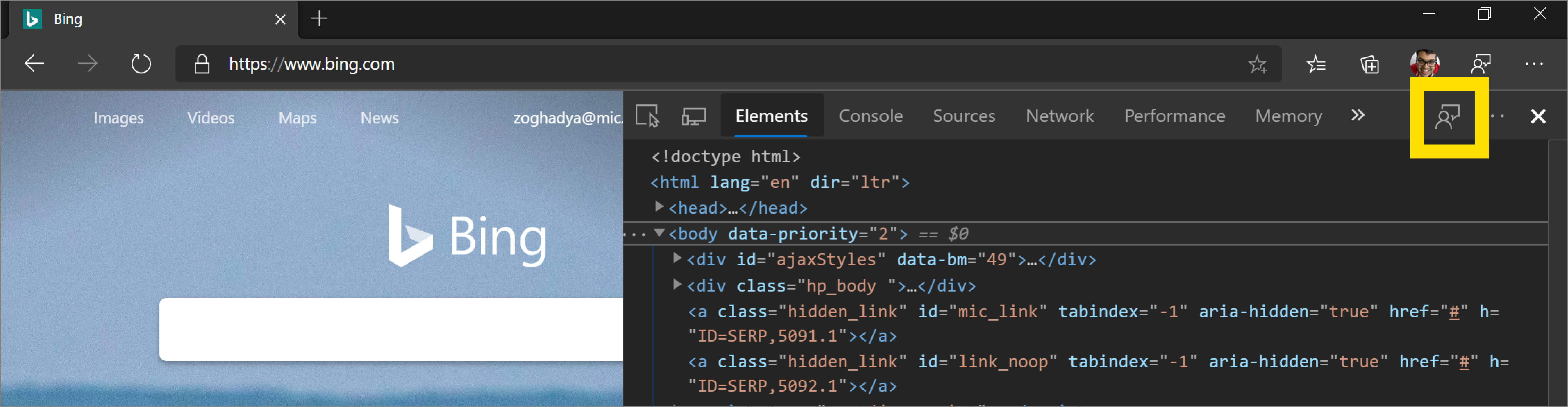This screenshot has width=1568, height=407.
Task: Show hidden DevTools panels via chevron
Action: [x=1357, y=116]
